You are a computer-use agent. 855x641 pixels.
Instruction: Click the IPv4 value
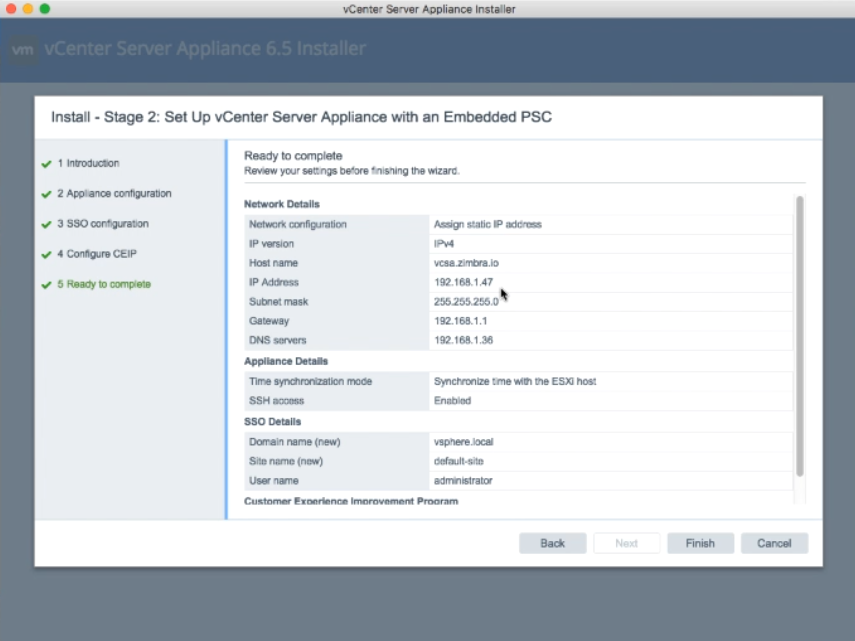click(444, 244)
